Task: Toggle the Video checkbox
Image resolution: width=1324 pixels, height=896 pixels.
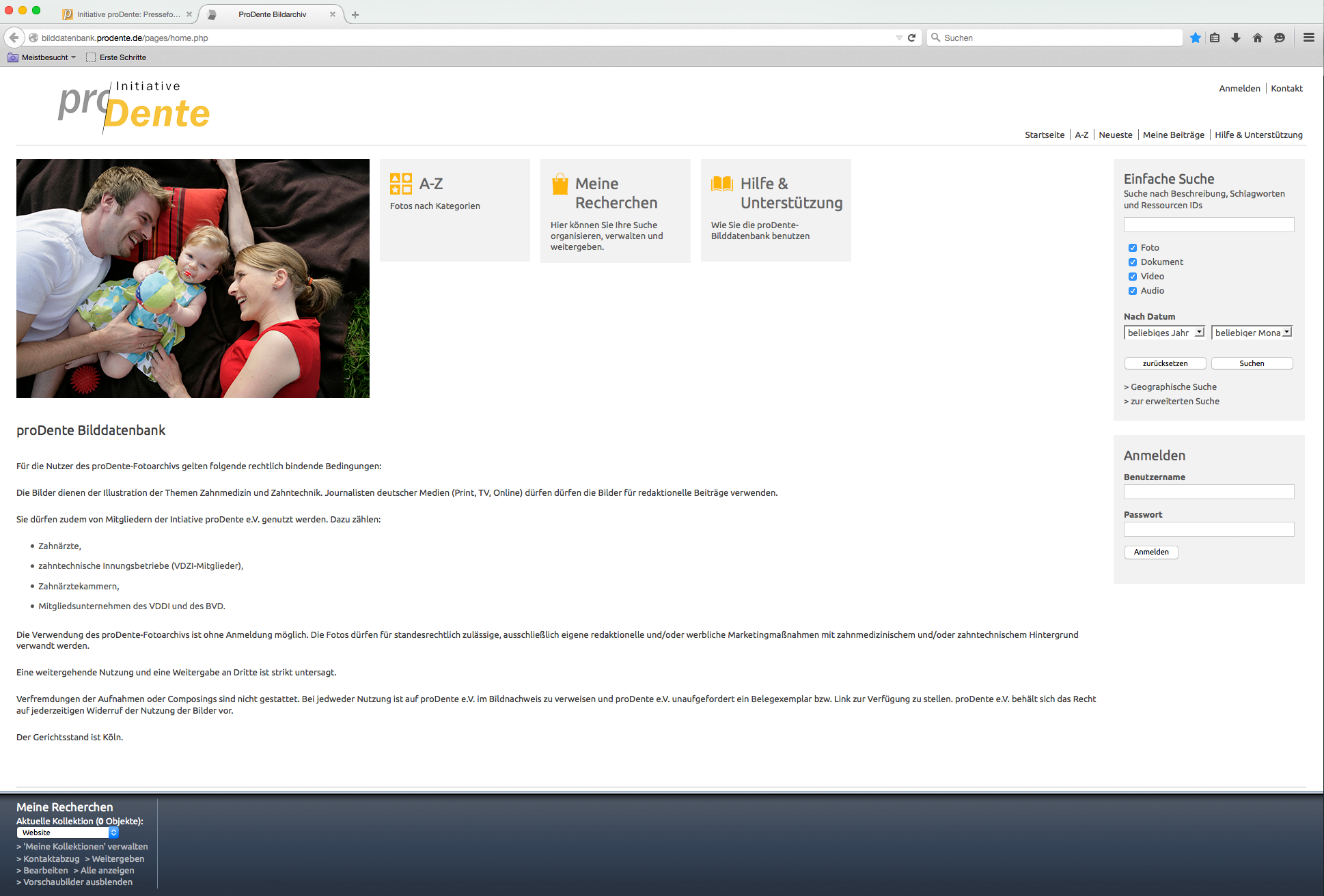Action: pos(1133,277)
